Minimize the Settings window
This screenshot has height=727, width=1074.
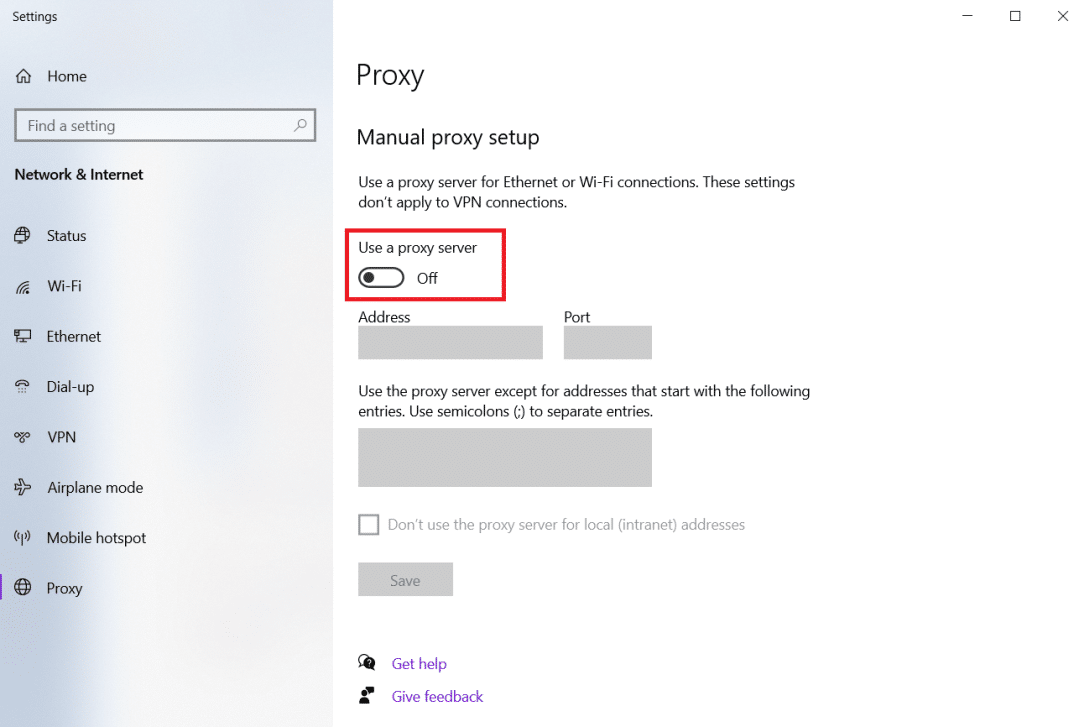coord(967,16)
